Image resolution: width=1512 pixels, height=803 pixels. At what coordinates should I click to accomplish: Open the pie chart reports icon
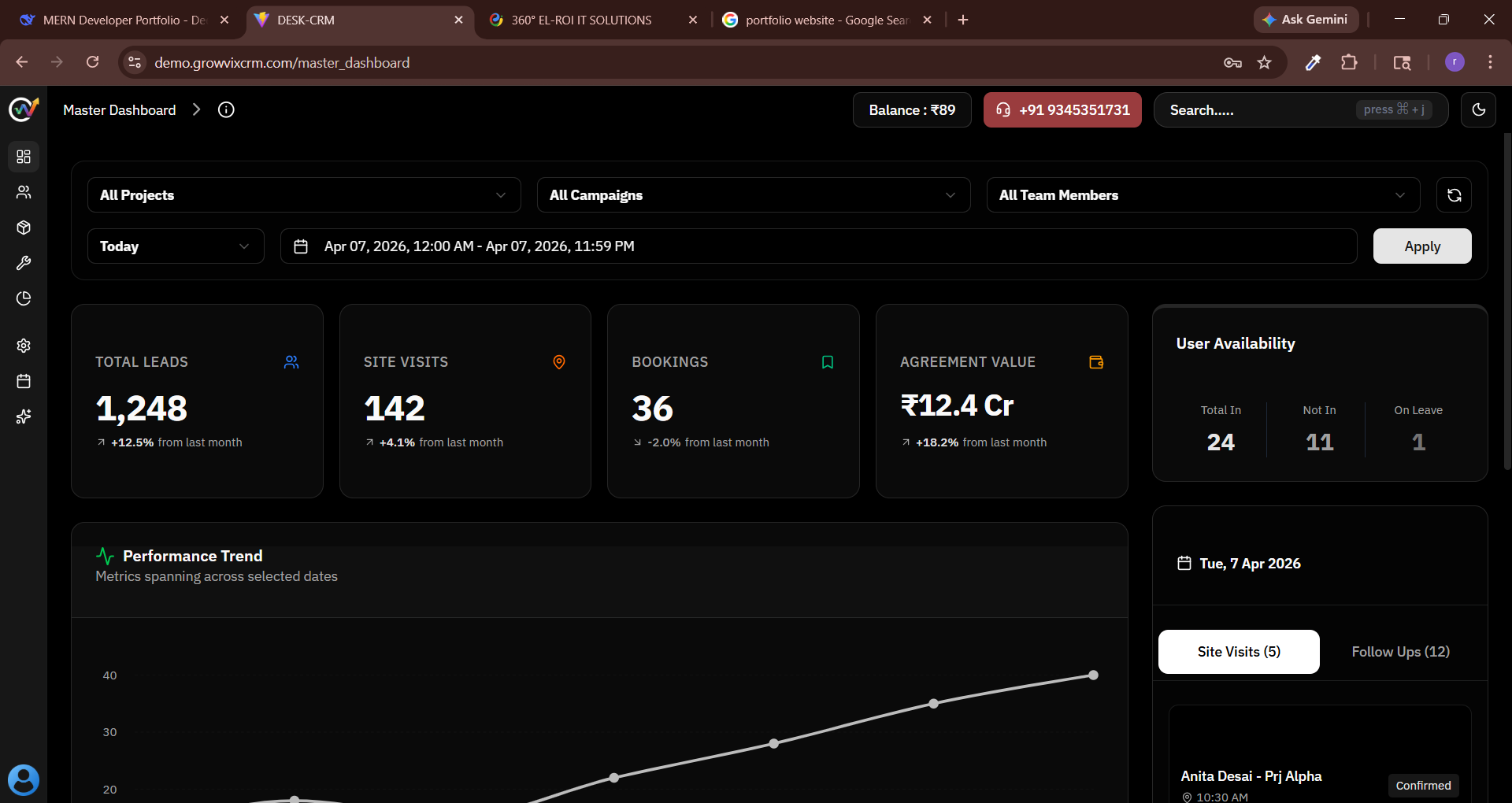tap(24, 298)
